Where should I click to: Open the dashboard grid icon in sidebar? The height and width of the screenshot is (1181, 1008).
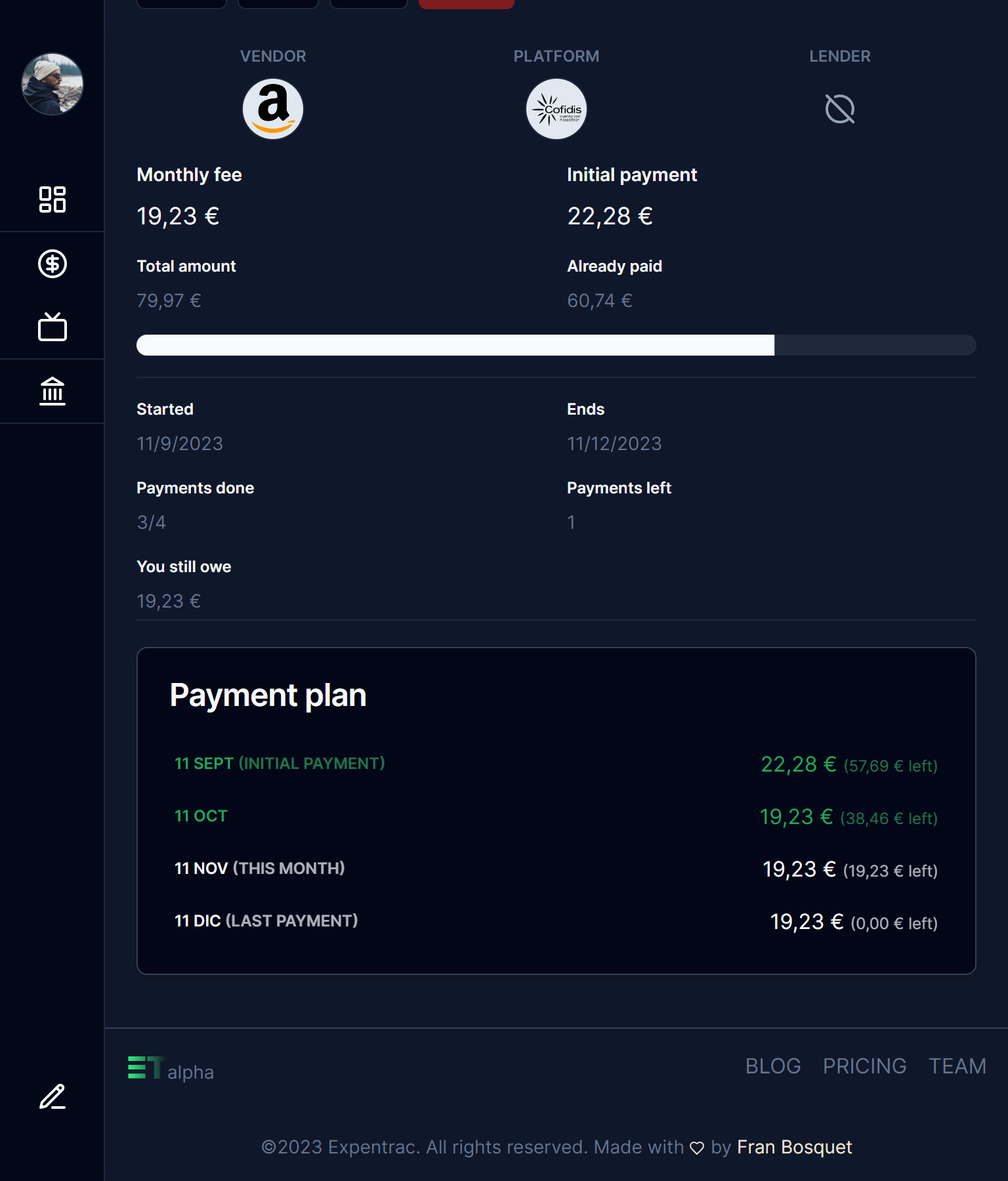[52, 199]
